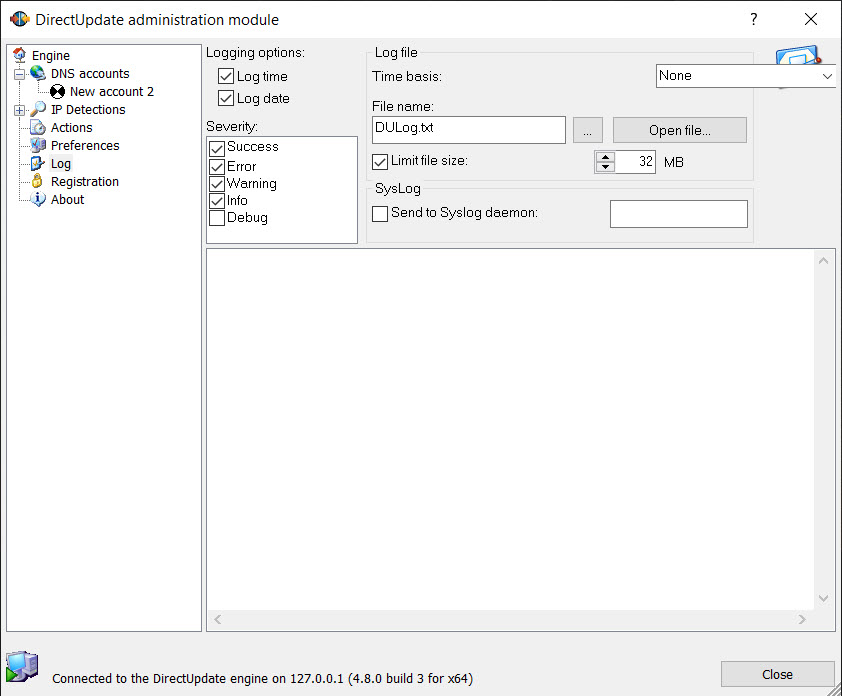Click the Connected to the DirectUpdate engine status text
The width and height of the screenshot is (842, 696).
(262, 678)
